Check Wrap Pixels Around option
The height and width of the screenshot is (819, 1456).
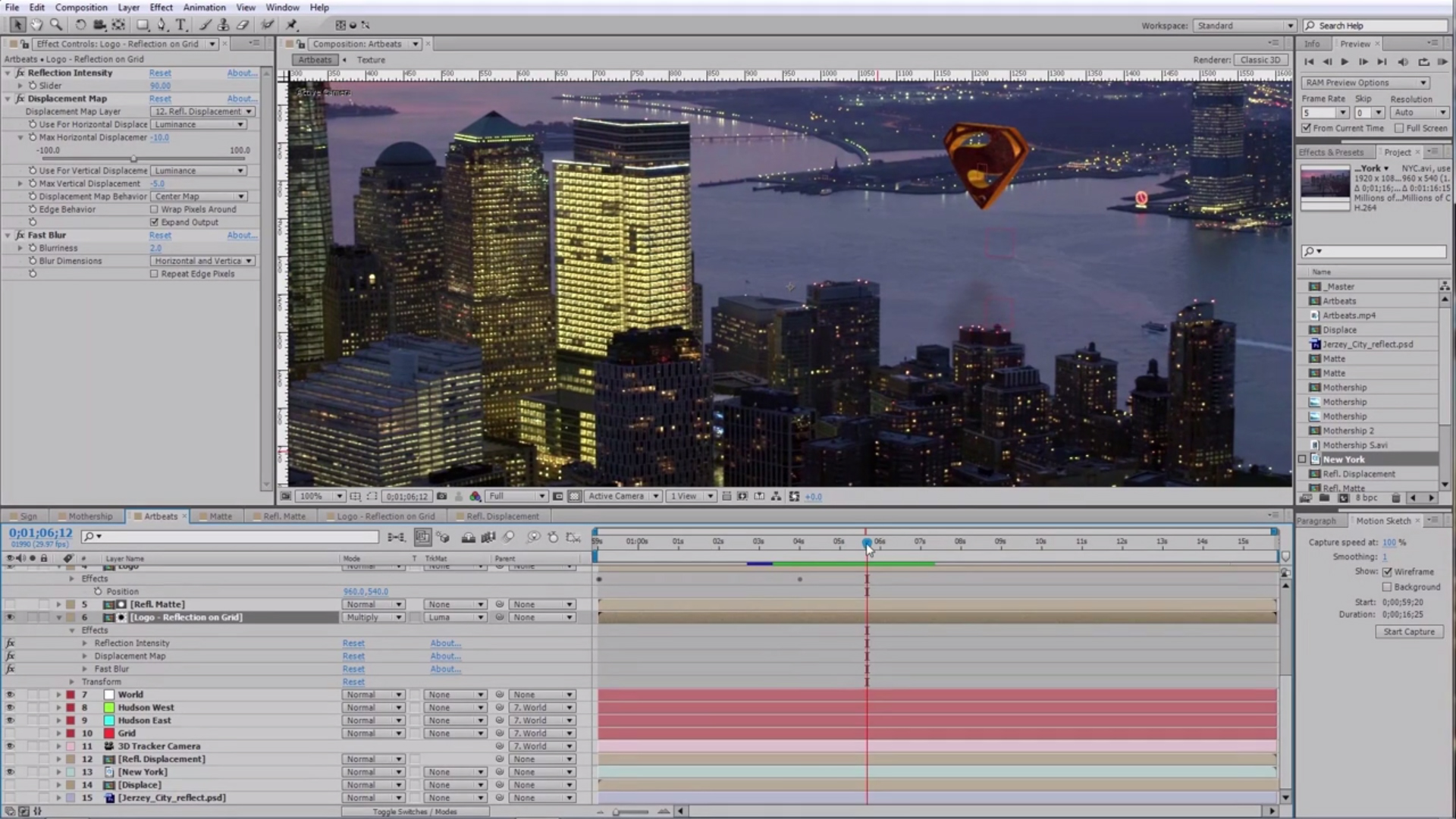point(154,209)
